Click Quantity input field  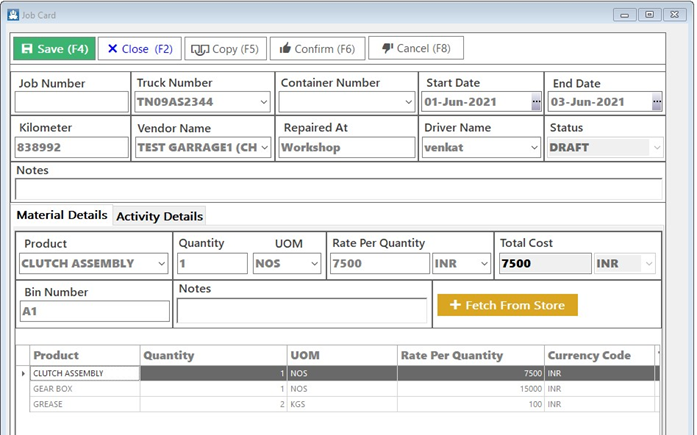pyautogui.click(x=212, y=263)
